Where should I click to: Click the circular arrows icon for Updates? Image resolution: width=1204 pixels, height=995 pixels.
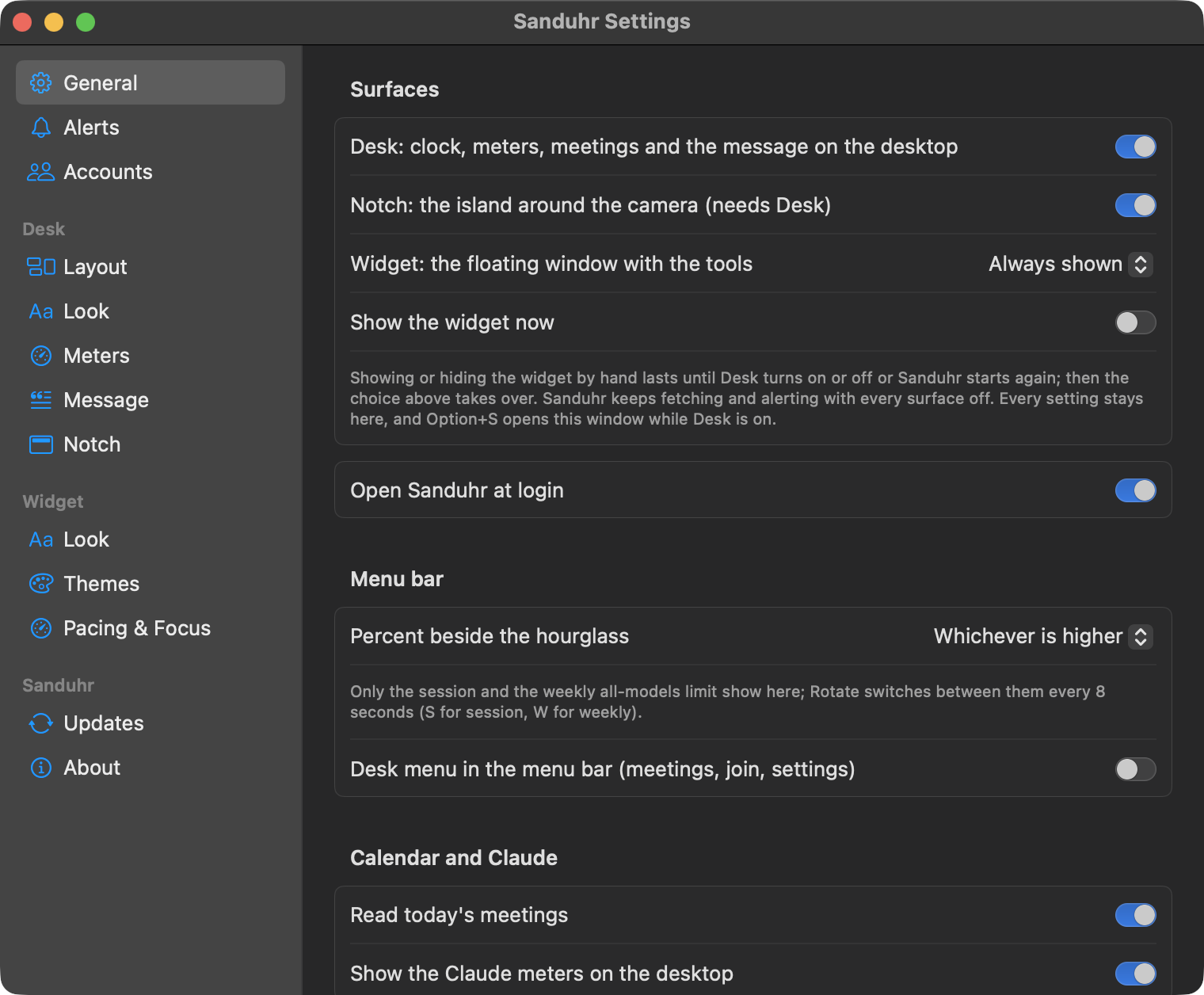click(x=41, y=722)
